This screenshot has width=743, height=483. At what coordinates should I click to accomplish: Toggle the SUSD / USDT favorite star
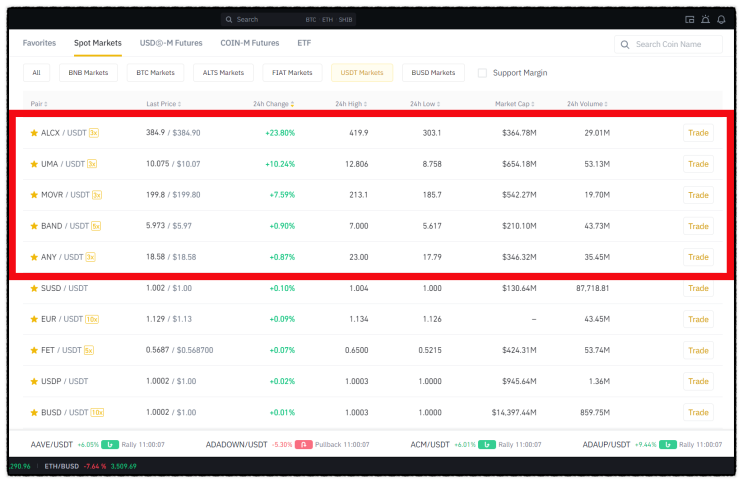[x=34, y=288]
